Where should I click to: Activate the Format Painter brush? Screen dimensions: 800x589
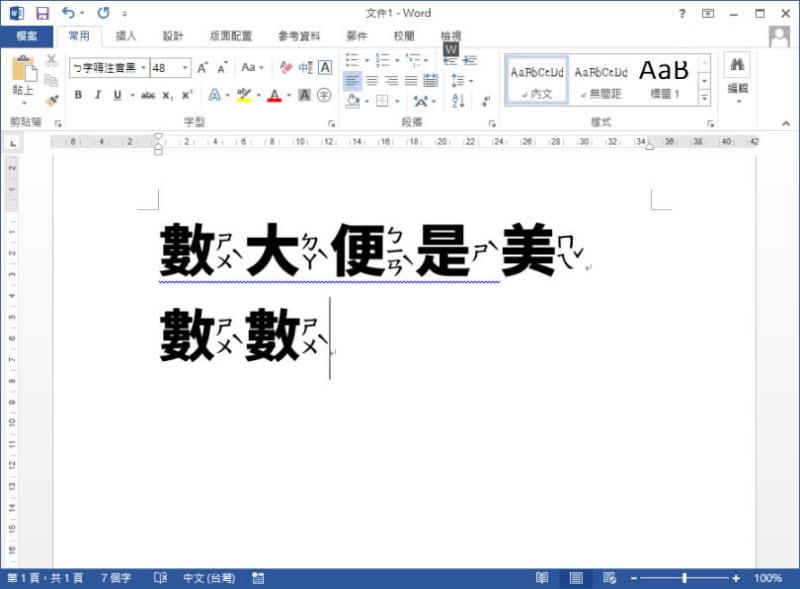tap(51, 100)
